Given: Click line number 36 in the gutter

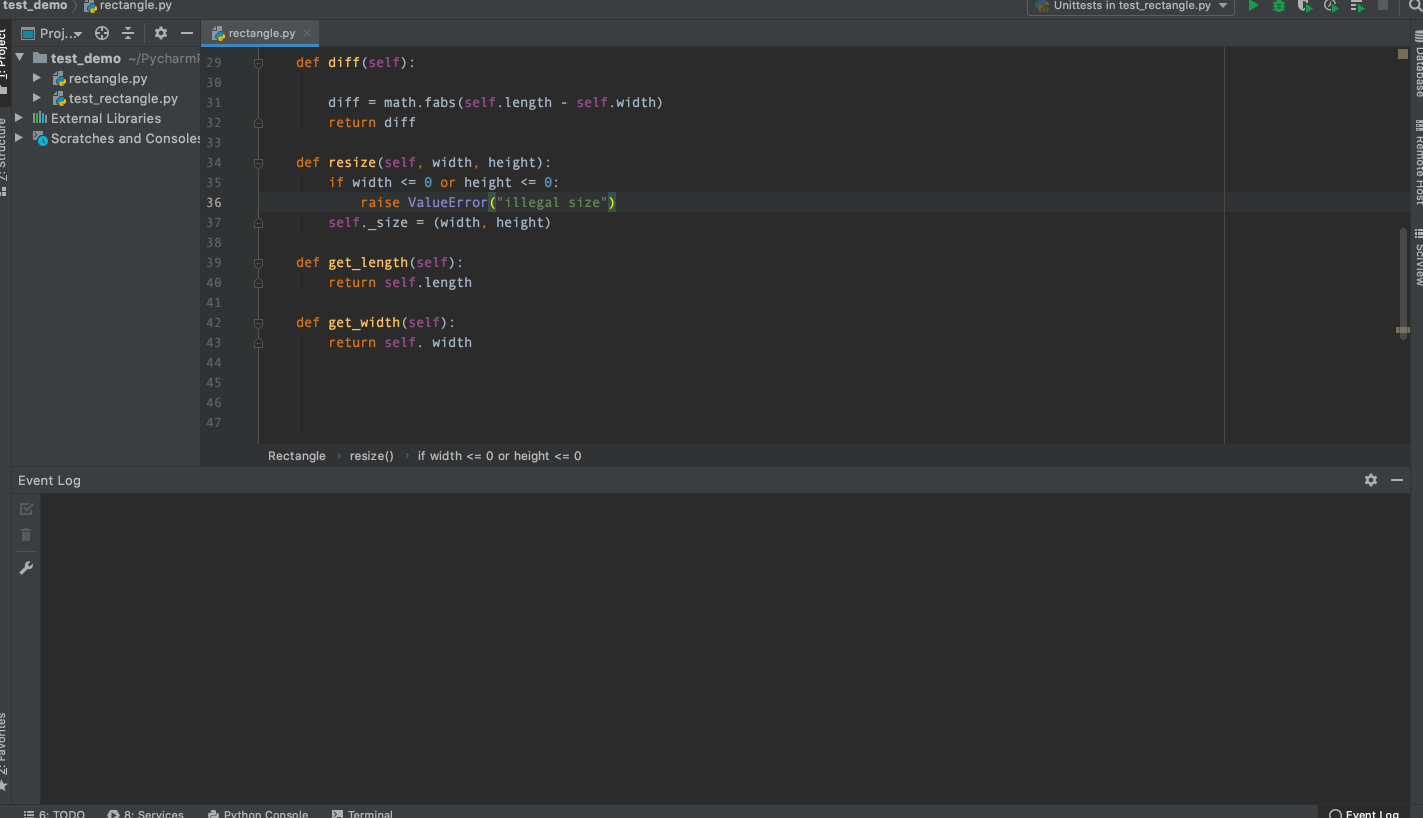Looking at the screenshot, I should (214, 202).
